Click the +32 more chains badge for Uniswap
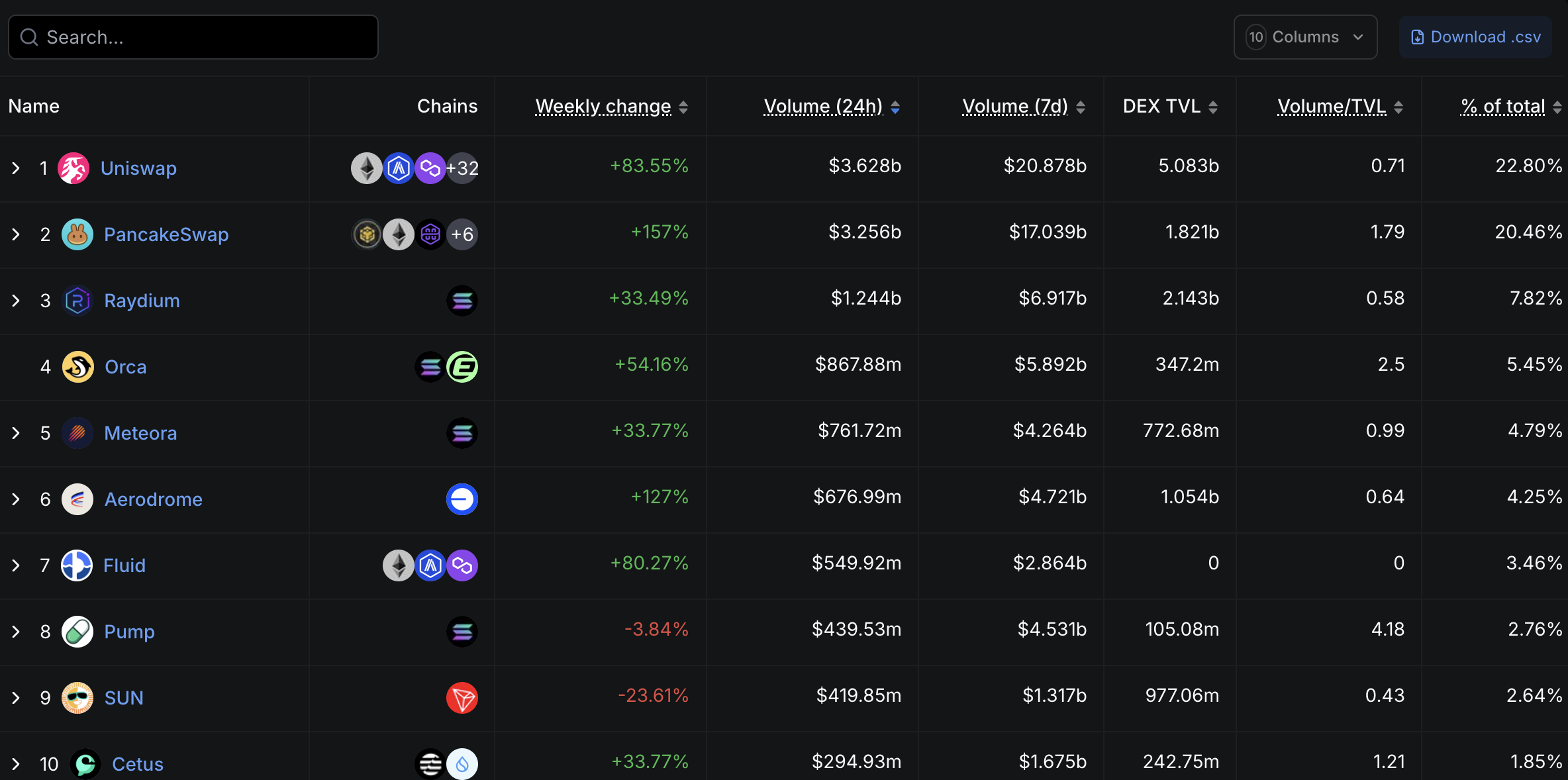This screenshot has height=780, width=1568. [x=462, y=168]
